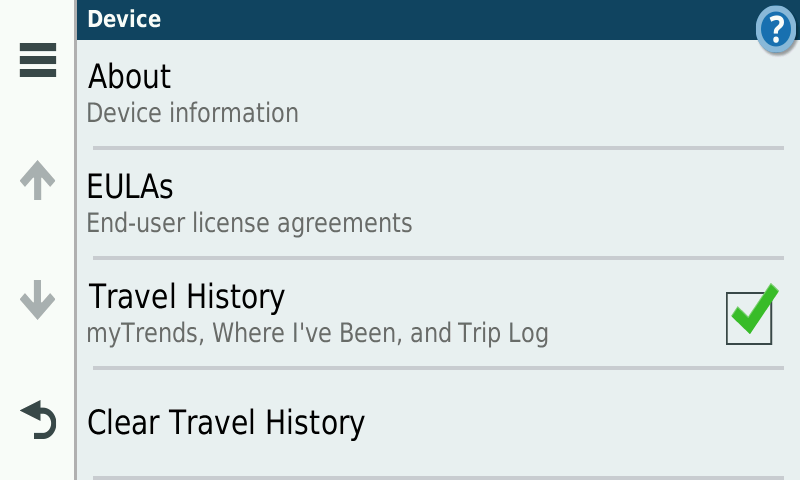Click the word "Clear" in the last row

tap(124, 423)
